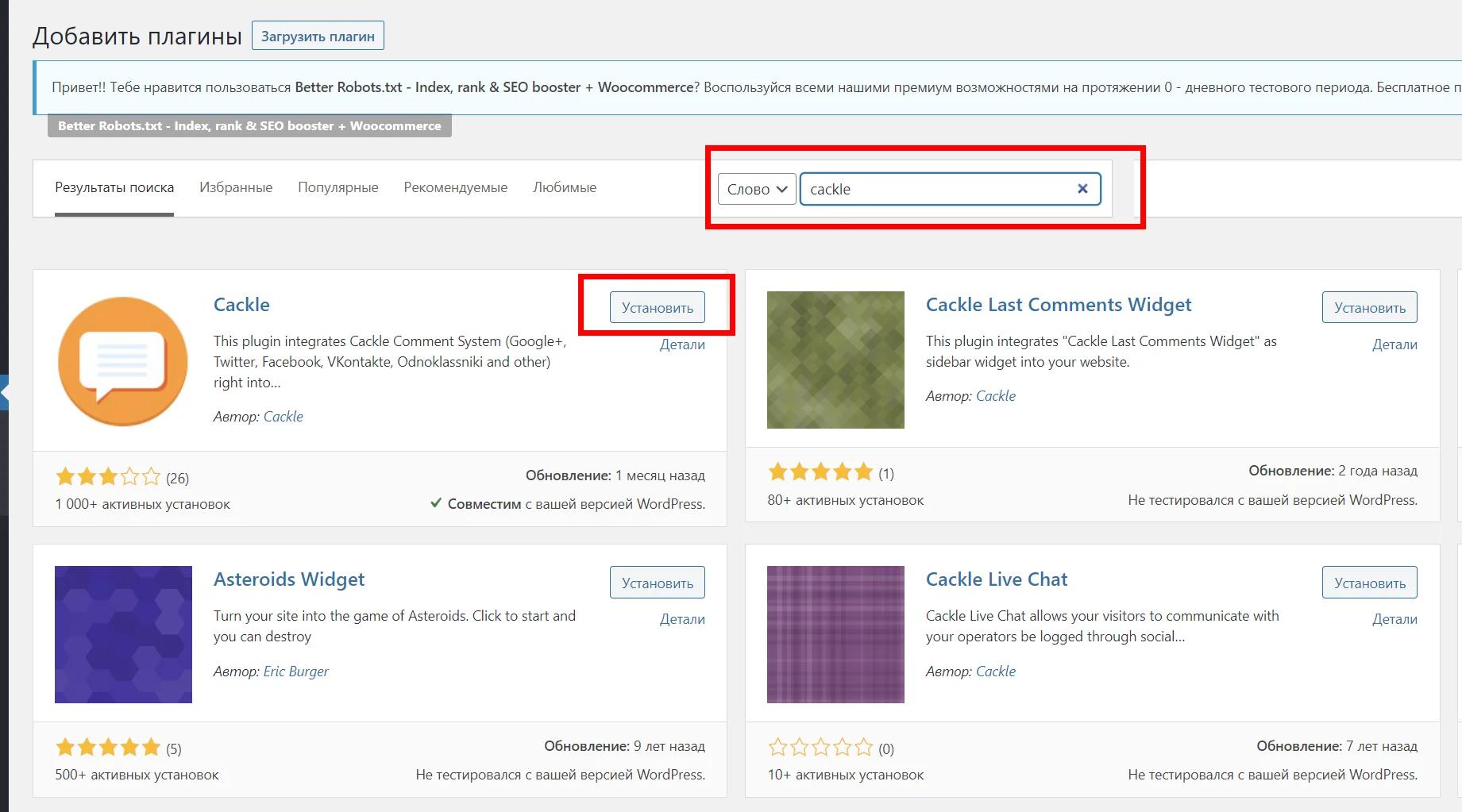Screen dimensions: 1462x812
Task: Switch to the Избранные tab
Action: pyautogui.click(x=236, y=187)
